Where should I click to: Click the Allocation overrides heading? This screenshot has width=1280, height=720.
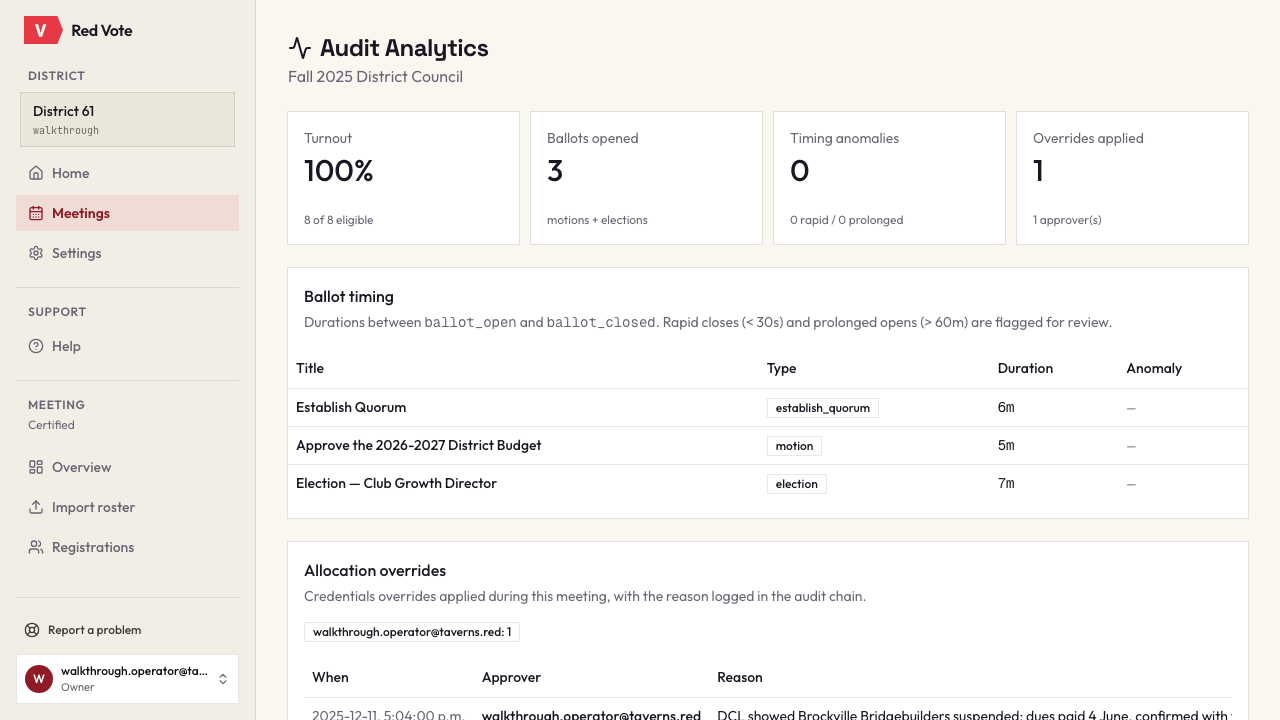click(375, 570)
